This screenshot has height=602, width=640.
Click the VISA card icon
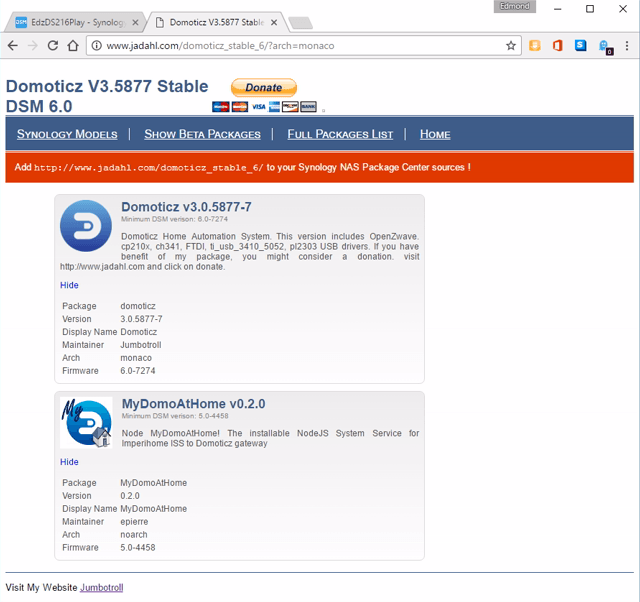pos(258,107)
